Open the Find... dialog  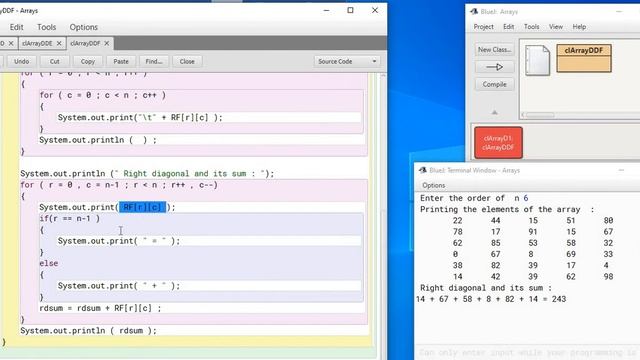[x=154, y=61]
